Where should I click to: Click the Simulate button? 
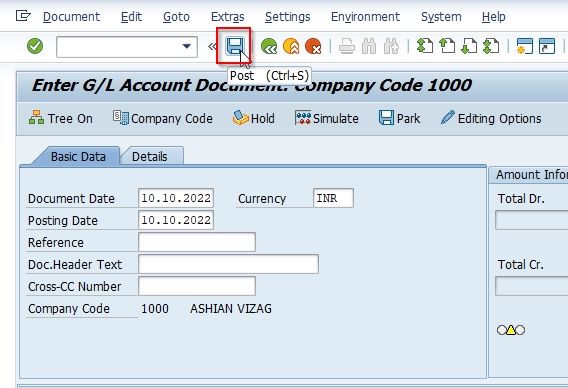point(327,118)
